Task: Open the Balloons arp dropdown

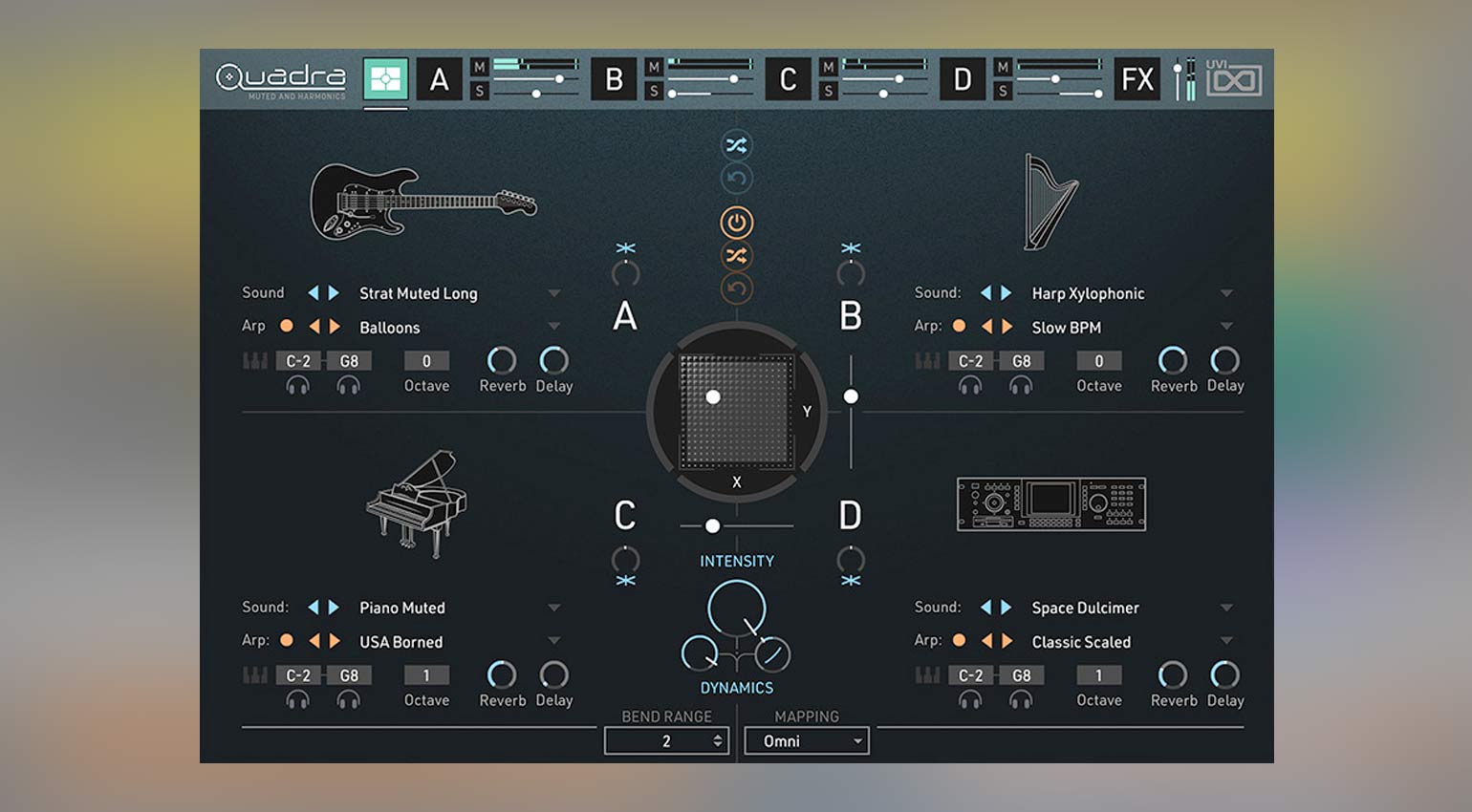Action: point(553,327)
